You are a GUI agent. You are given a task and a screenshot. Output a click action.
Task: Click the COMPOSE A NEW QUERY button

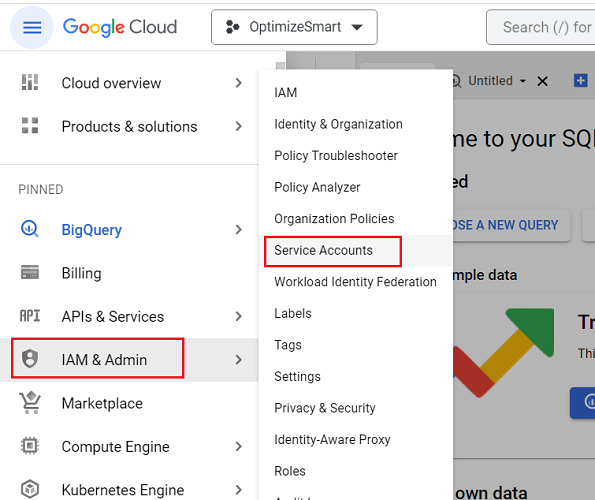click(x=512, y=225)
